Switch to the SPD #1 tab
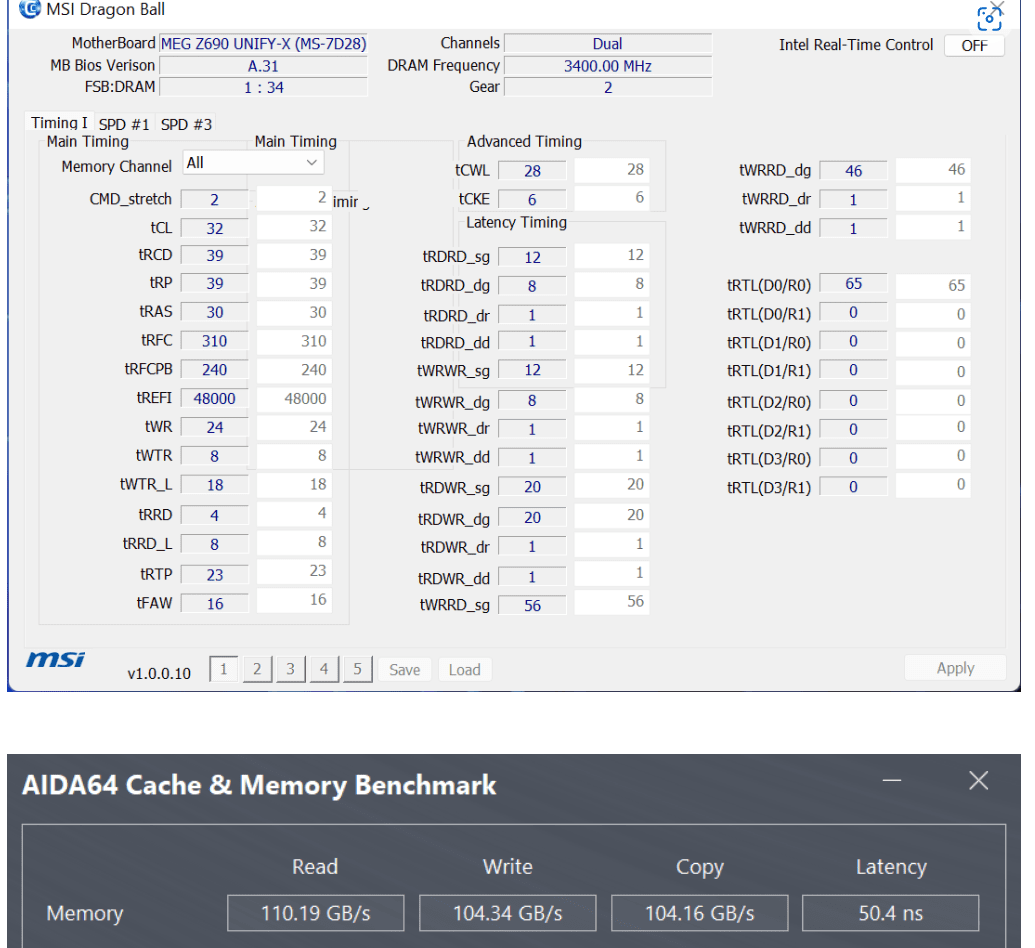The height and width of the screenshot is (948, 1035). pyautogui.click(x=124, y=124)
